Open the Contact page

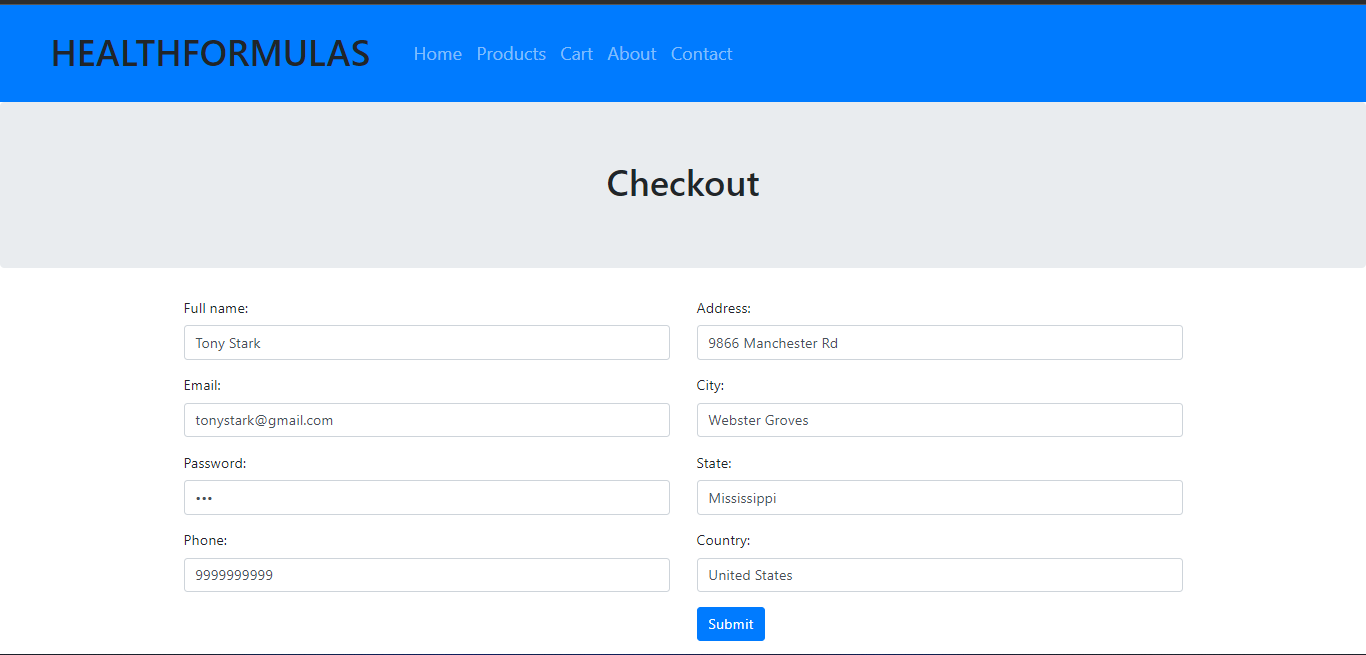pos(701,54)
